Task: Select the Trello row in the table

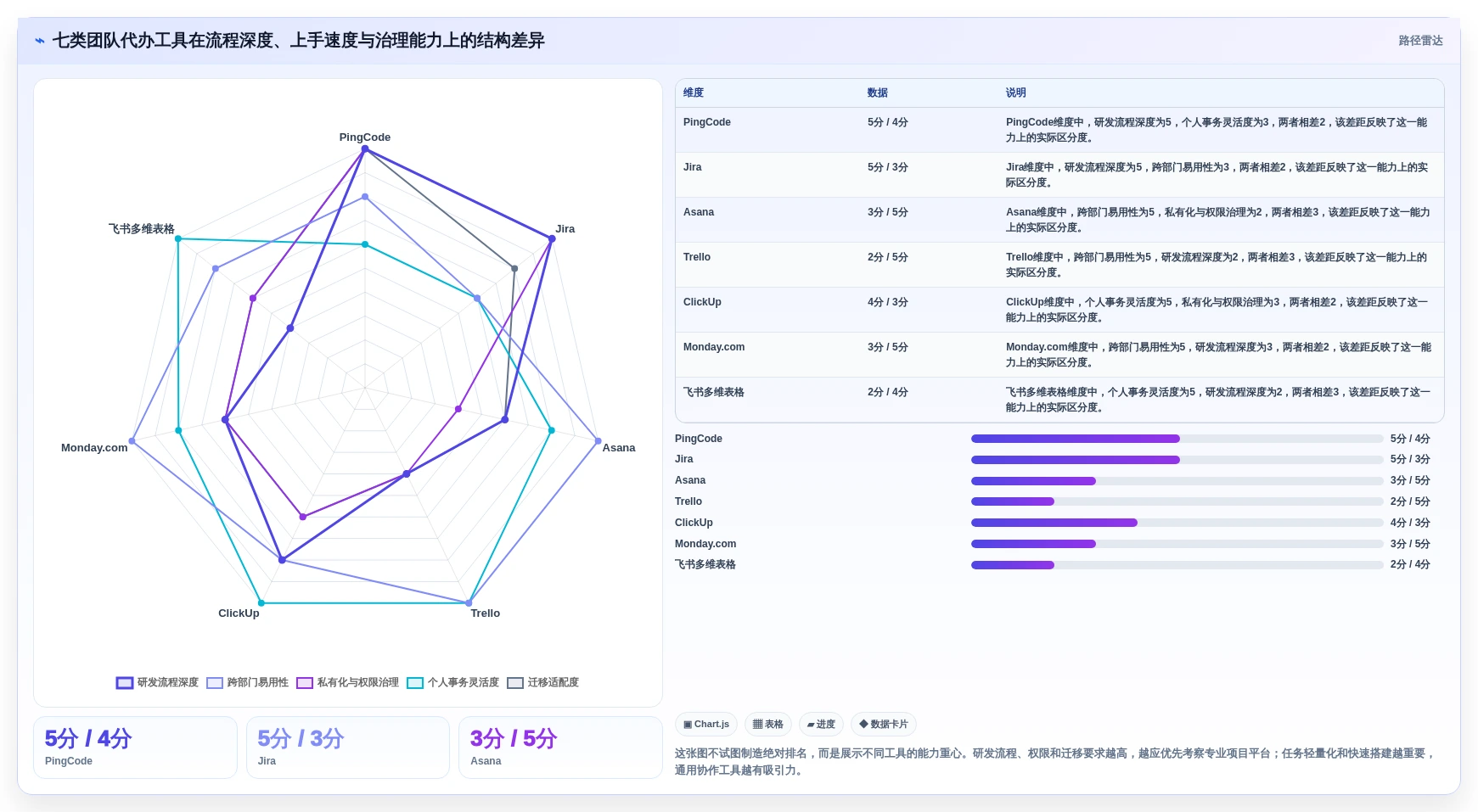Action: point(1059,265)
